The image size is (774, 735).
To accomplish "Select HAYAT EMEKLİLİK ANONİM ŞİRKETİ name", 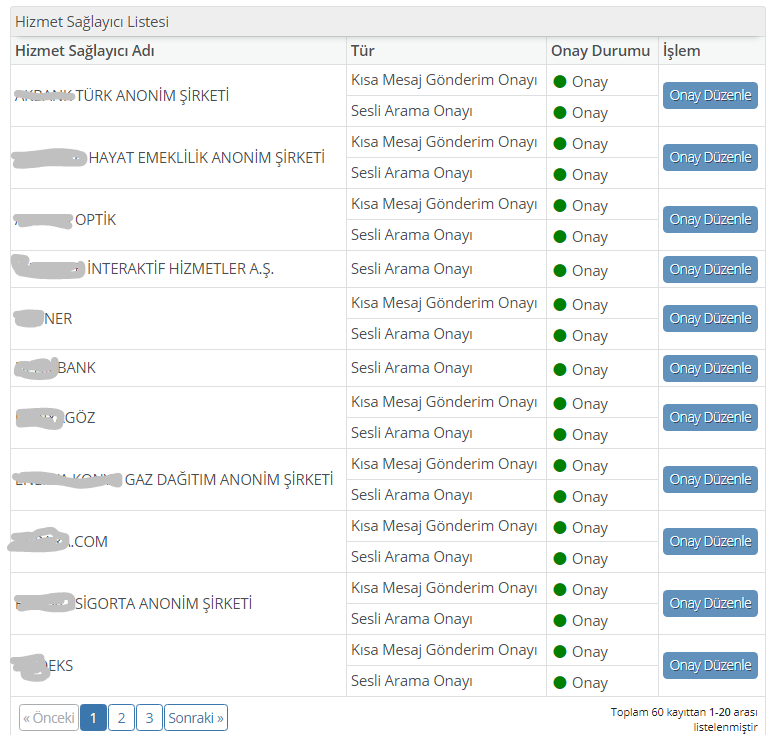I will coord(207,158).
